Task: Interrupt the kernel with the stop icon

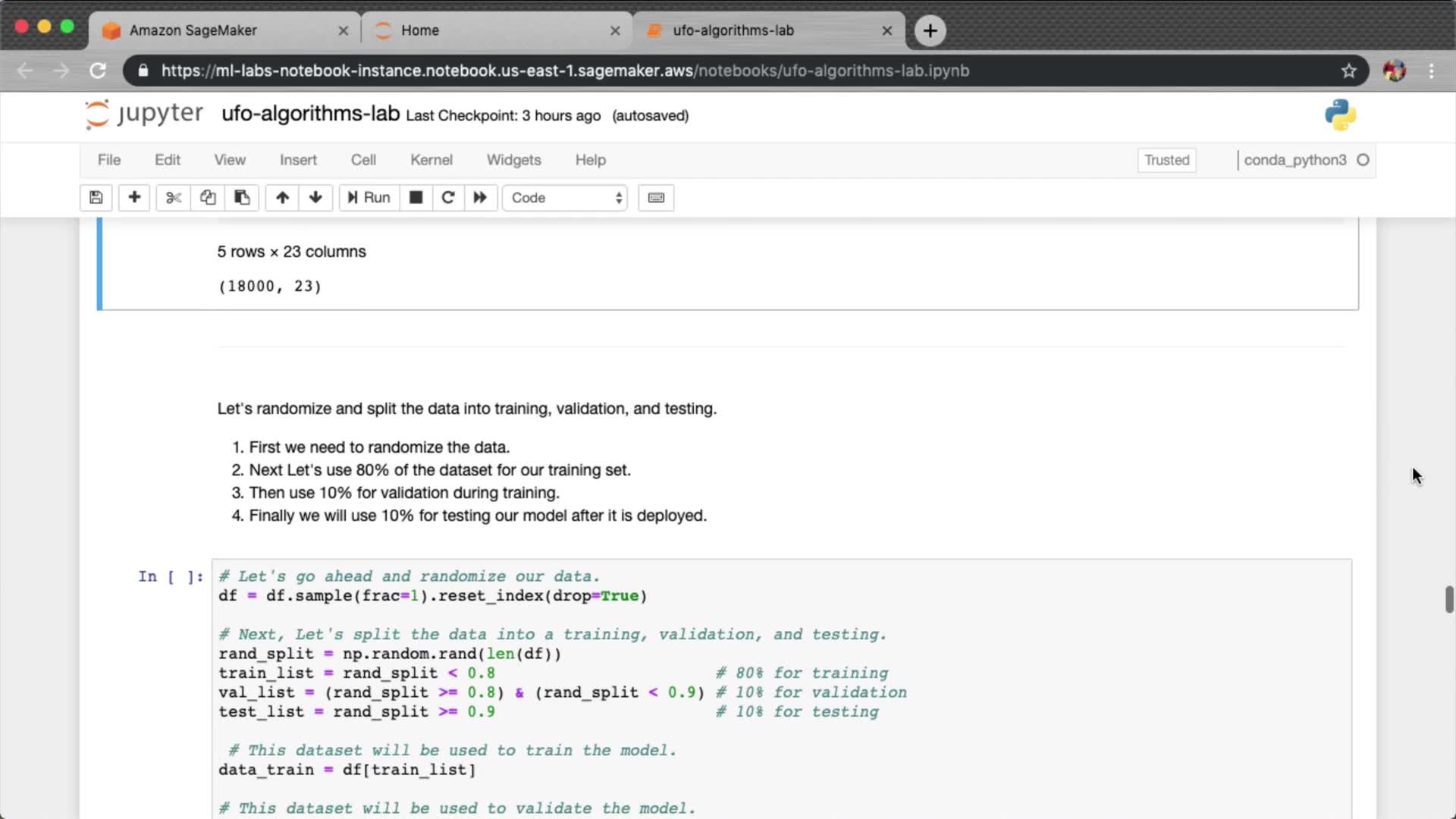Action: point(416,197)
